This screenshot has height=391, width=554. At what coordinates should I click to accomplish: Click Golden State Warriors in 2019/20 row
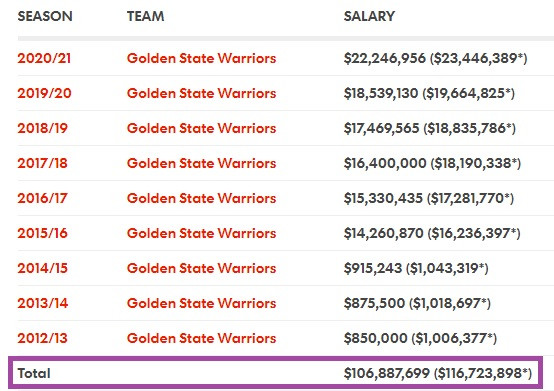[201, 93]
